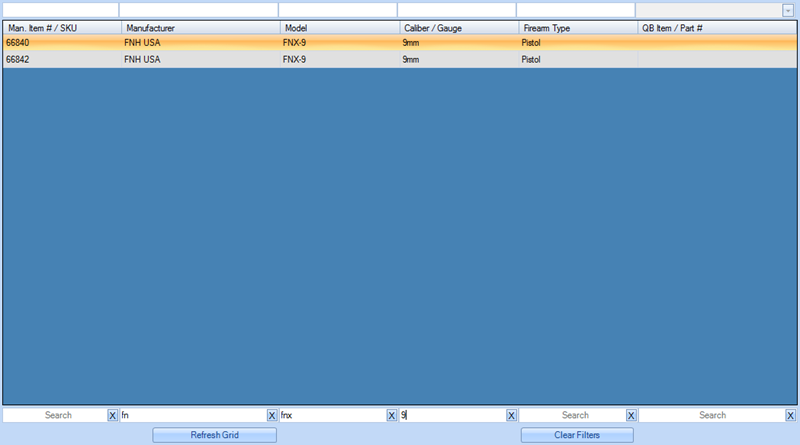Focus the Manufacturer search field with 'fn'
Image resolution: width=800 pixels, height=445 pixels.
[193, 415]
